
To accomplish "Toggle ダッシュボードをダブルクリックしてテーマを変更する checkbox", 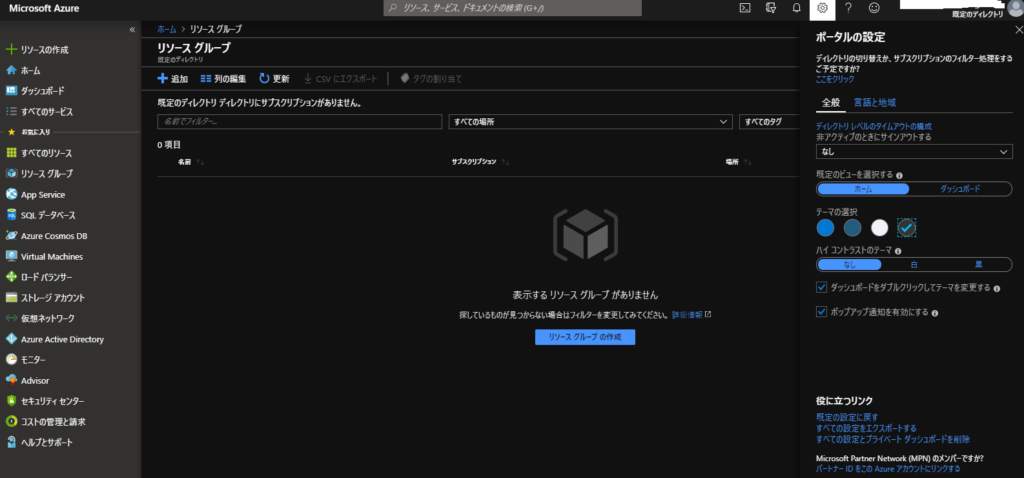I will coord(822,287).
